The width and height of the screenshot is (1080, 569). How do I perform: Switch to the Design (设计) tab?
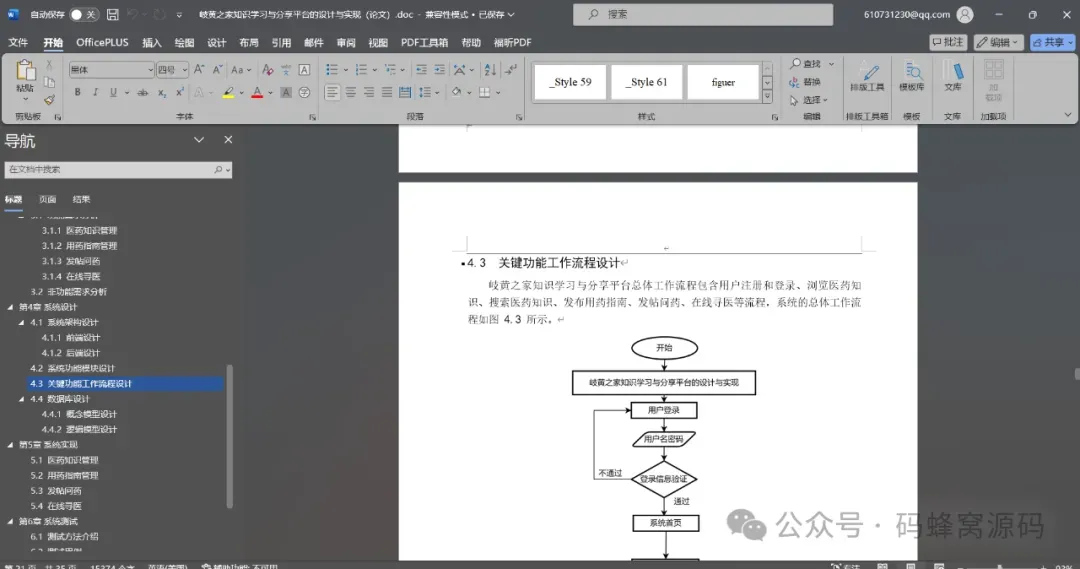pyautogui.click(x=216, y=43)
